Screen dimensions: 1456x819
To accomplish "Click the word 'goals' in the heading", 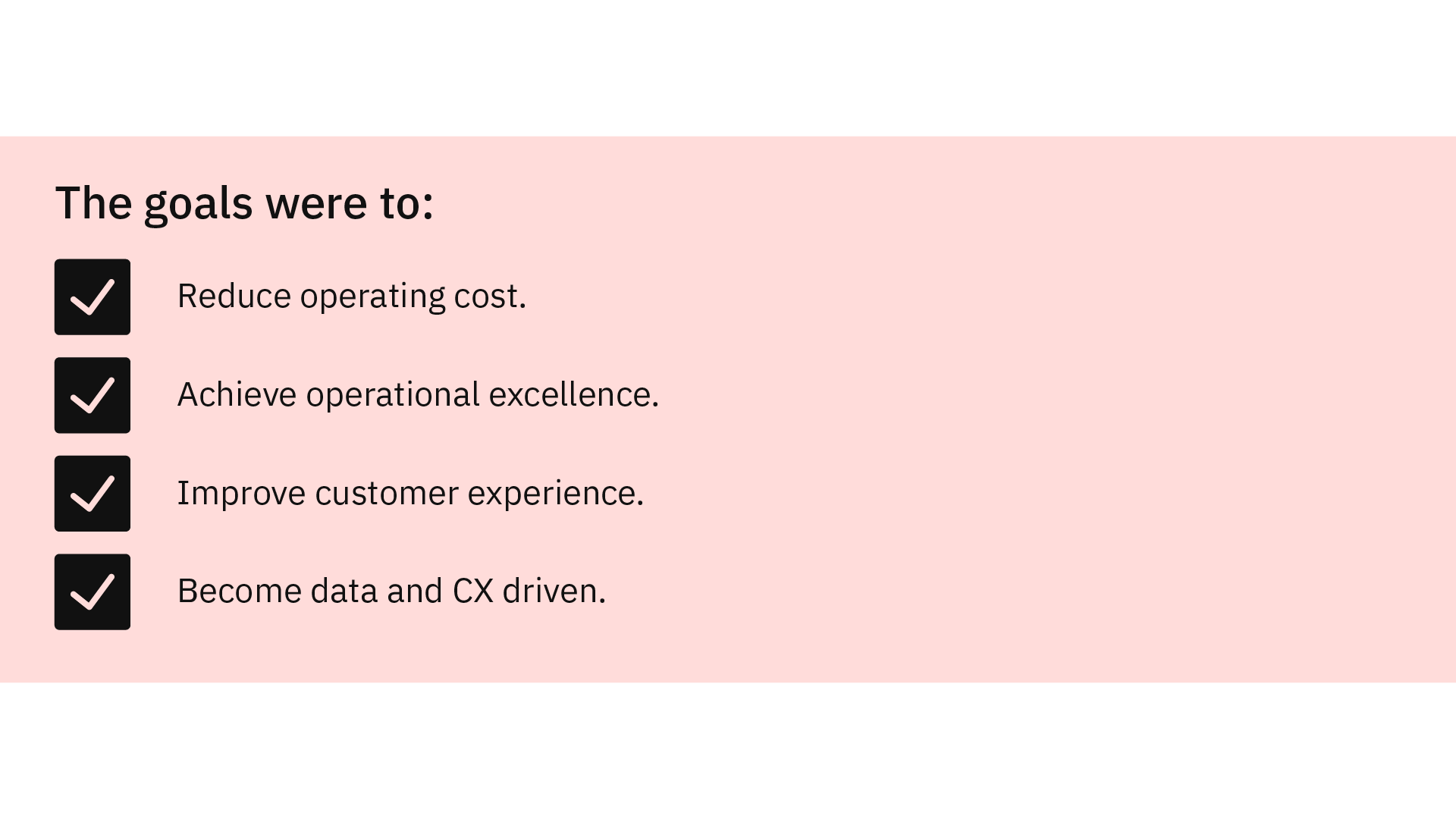I will [x=198, y=205].
